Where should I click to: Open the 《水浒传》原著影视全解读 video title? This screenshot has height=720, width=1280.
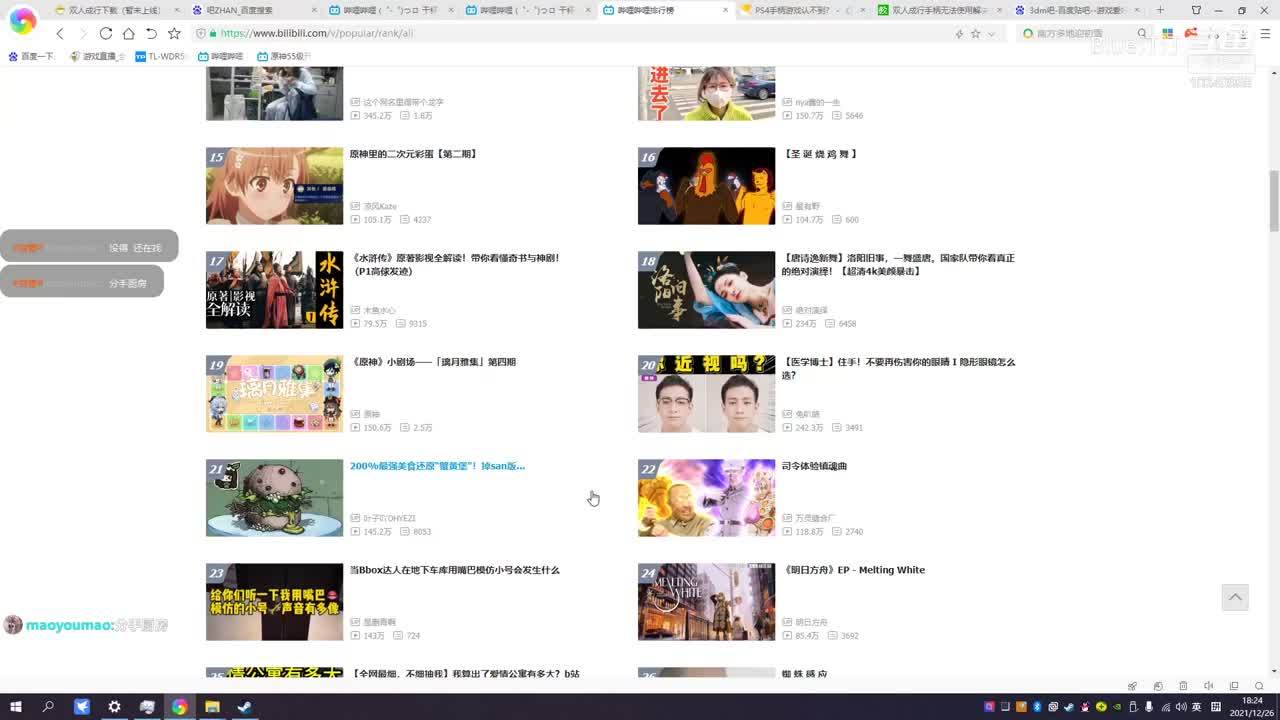[454, 264]
